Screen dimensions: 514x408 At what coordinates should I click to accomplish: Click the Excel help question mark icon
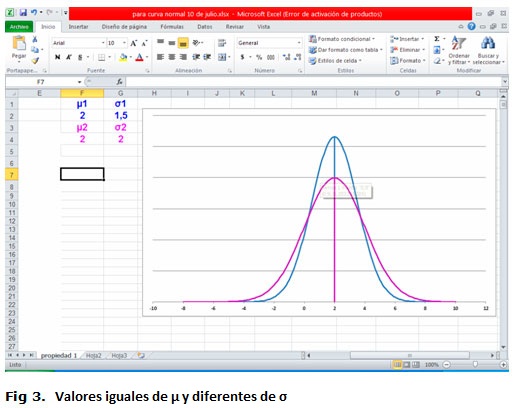pyautogui.click(x=471, y=26)
